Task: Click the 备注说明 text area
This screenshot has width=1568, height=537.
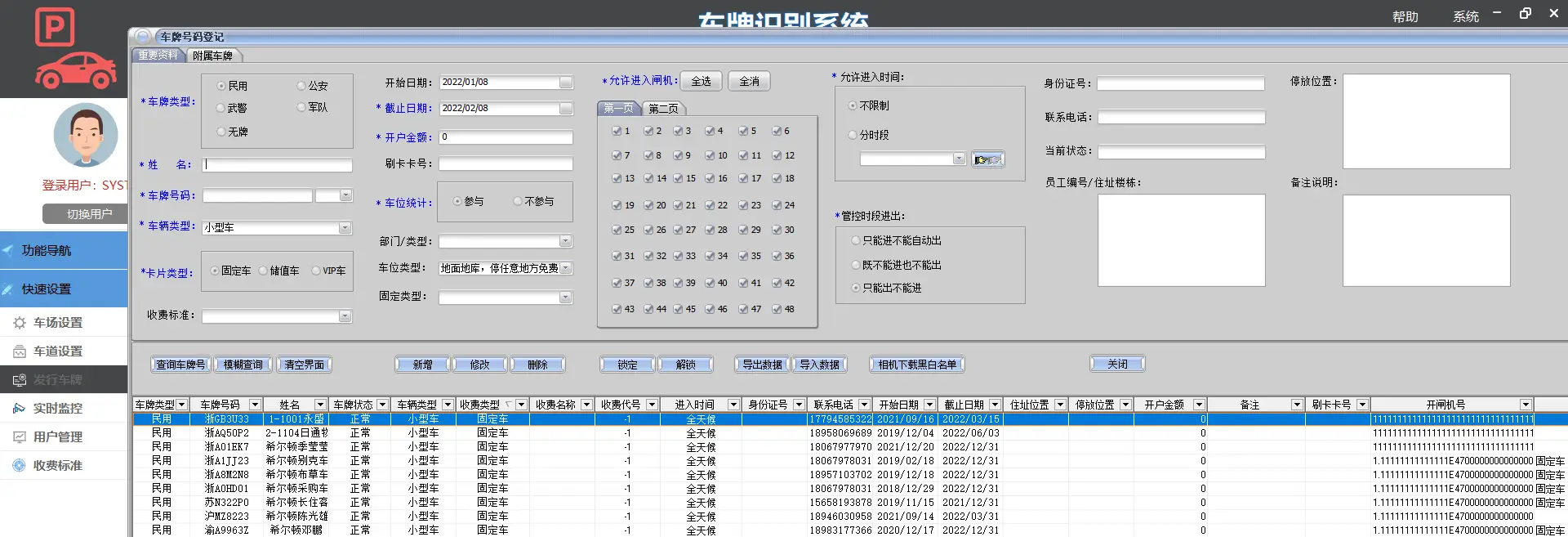Action: [x=1427, y=241]
